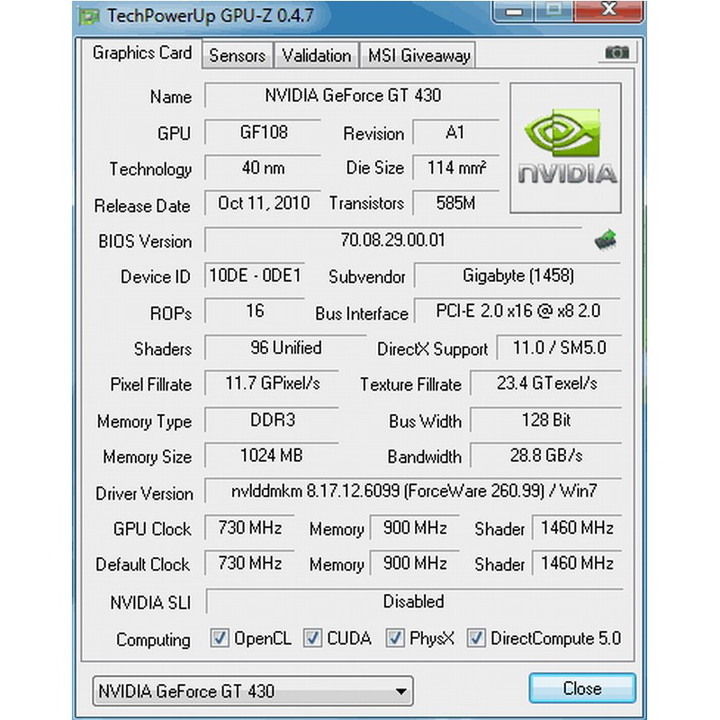The image size is (720, 720).
Task: Switch to the Sensors tab
Action: [237, 56]
